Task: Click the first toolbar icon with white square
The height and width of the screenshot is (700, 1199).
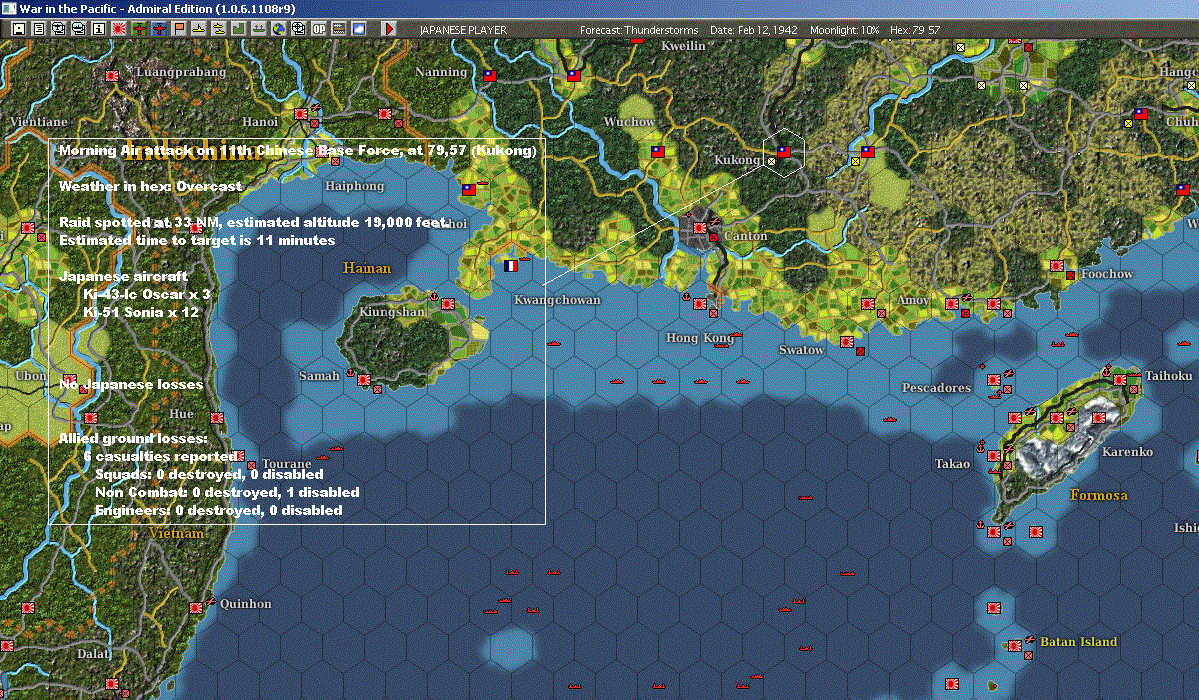Action: (19, 29)
